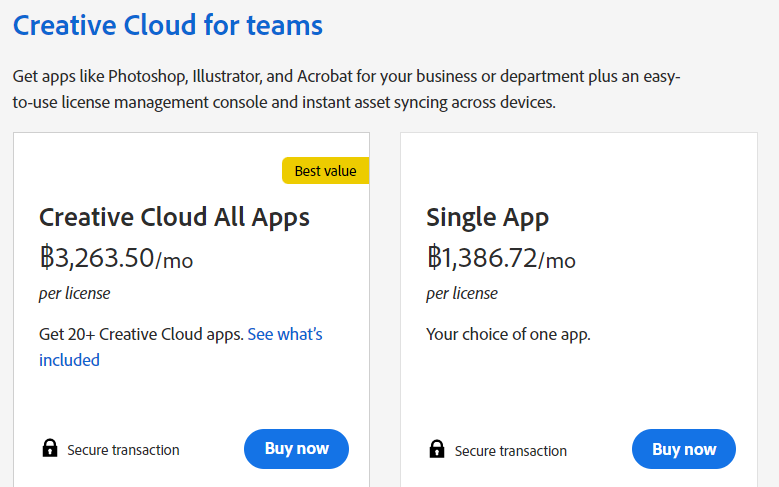
Task: Click the lock icon in the Single App card
Action: (437, 450)
